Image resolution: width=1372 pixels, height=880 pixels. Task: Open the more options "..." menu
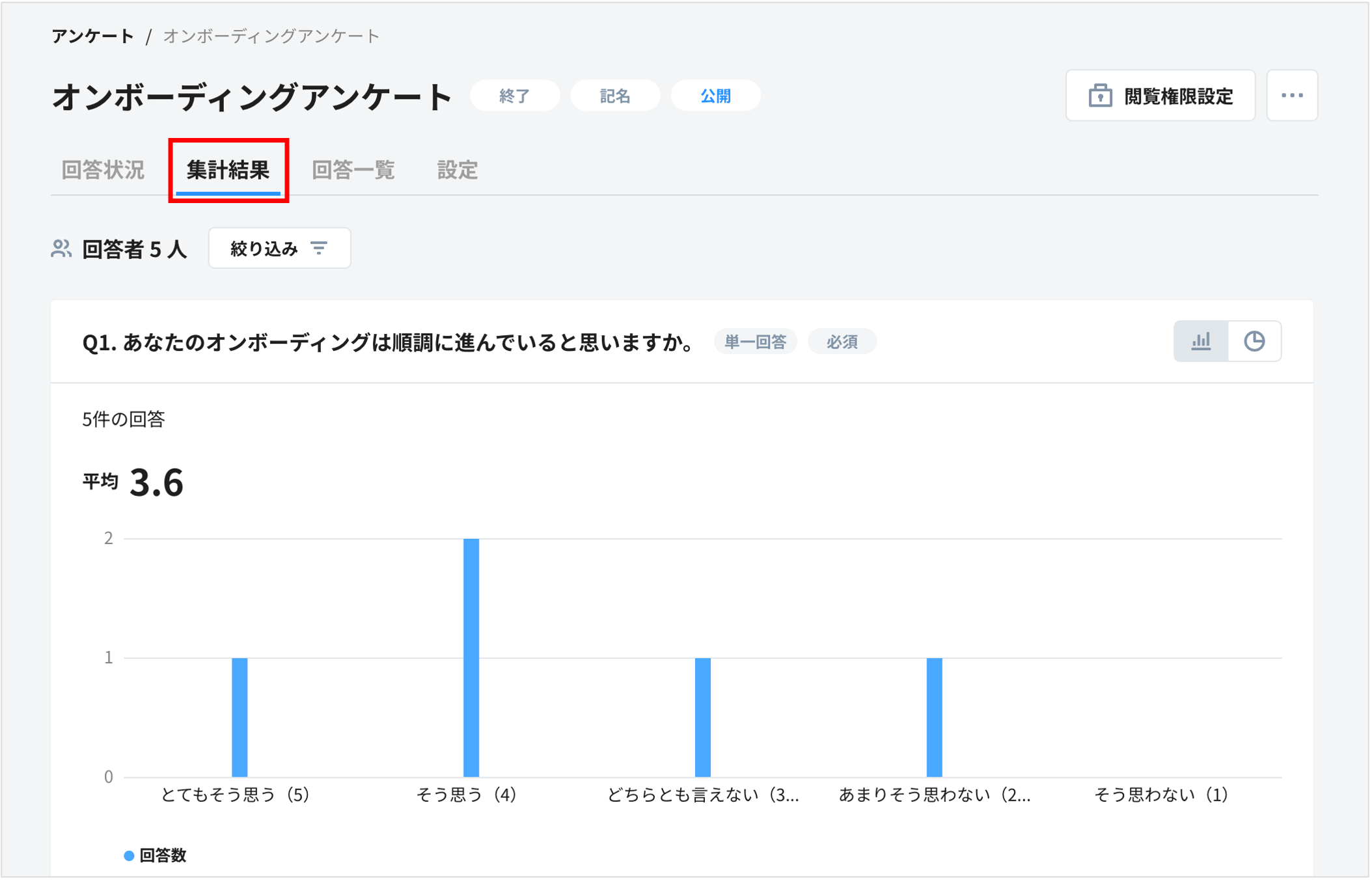(x=1293, y=95)
